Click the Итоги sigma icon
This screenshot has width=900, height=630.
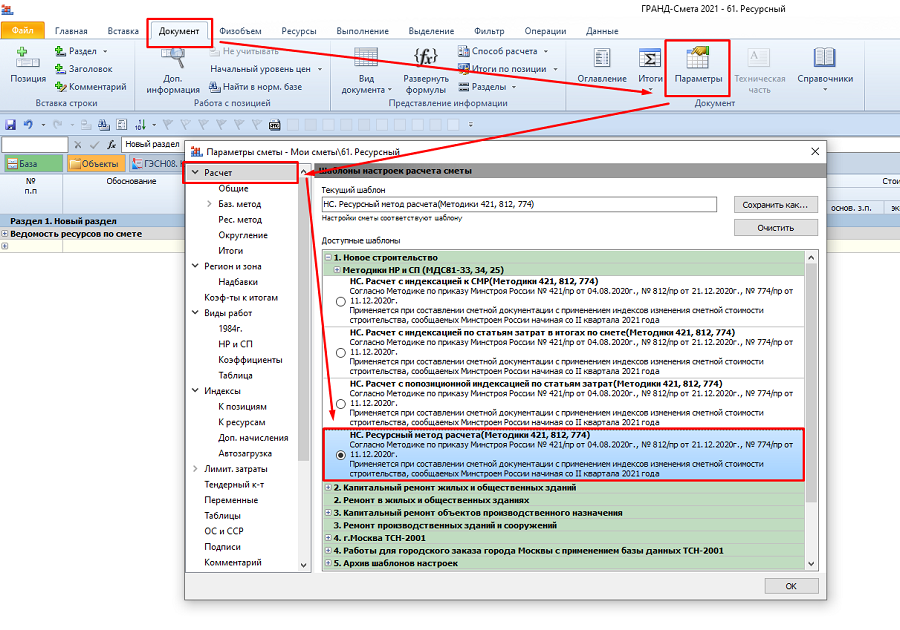pyautogui.click(x=650, y=58)
